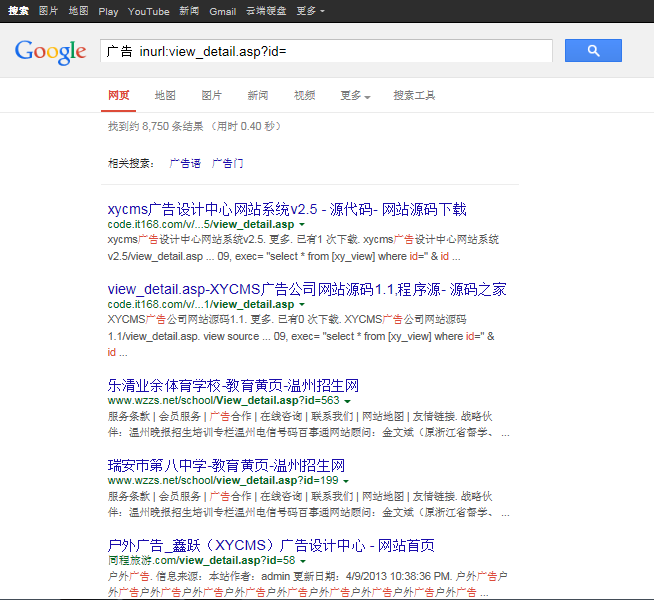Open YouTube in the top black bar
The height and width of the screenshot is (600, 654).
[148, 12]
